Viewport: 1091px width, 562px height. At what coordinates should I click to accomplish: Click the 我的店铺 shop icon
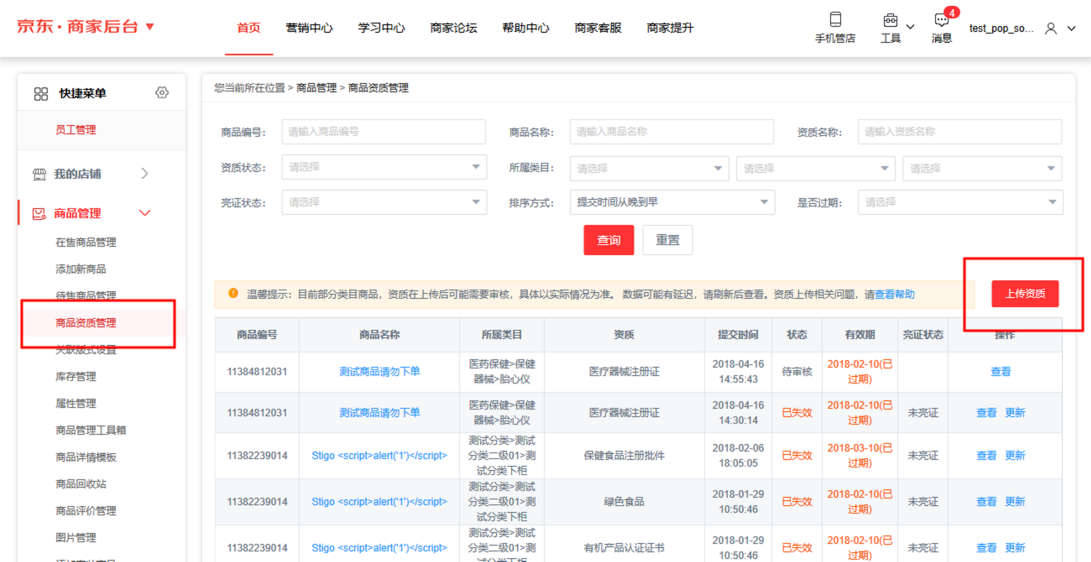point(40,174)
